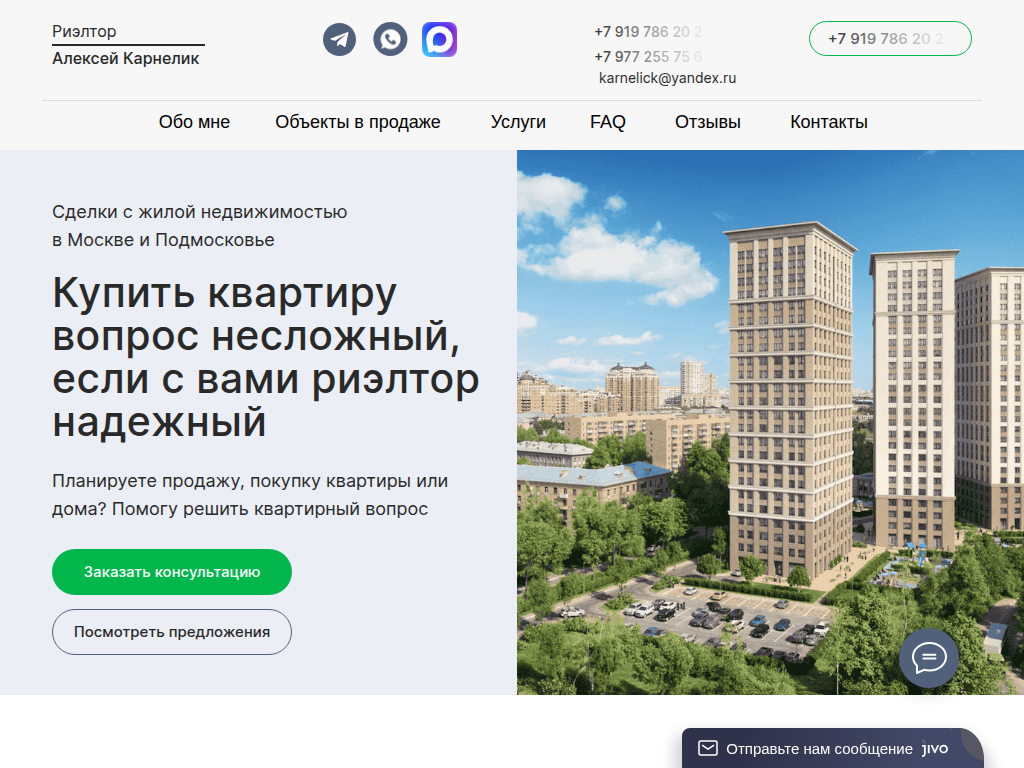Screen dimensions: 1024x768
Task: Go to the 'Услуги' menu item
Action: 517,122
